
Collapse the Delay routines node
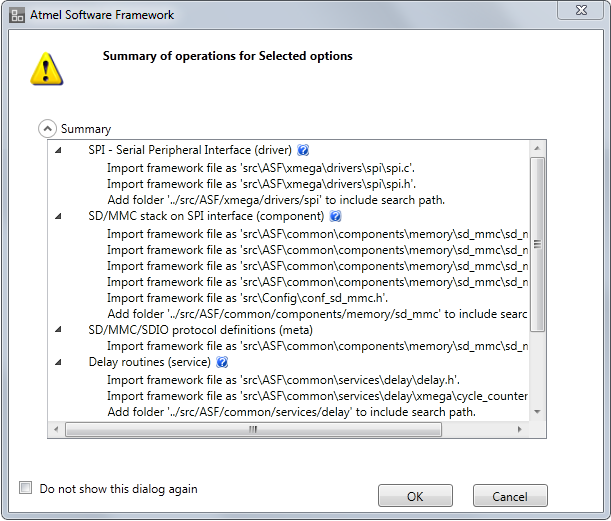(x=58, y=362)
